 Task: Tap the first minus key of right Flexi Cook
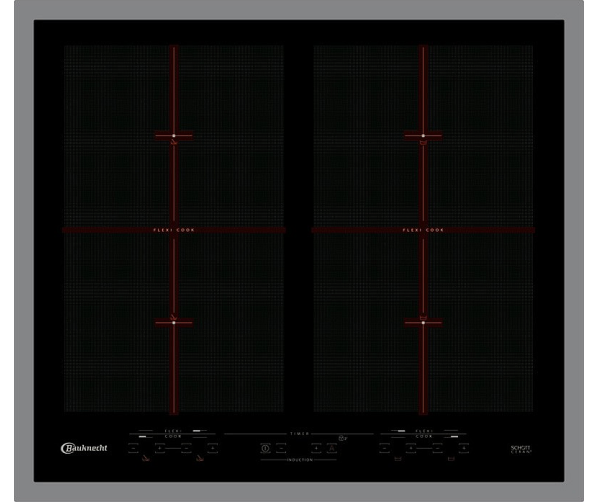384,448
